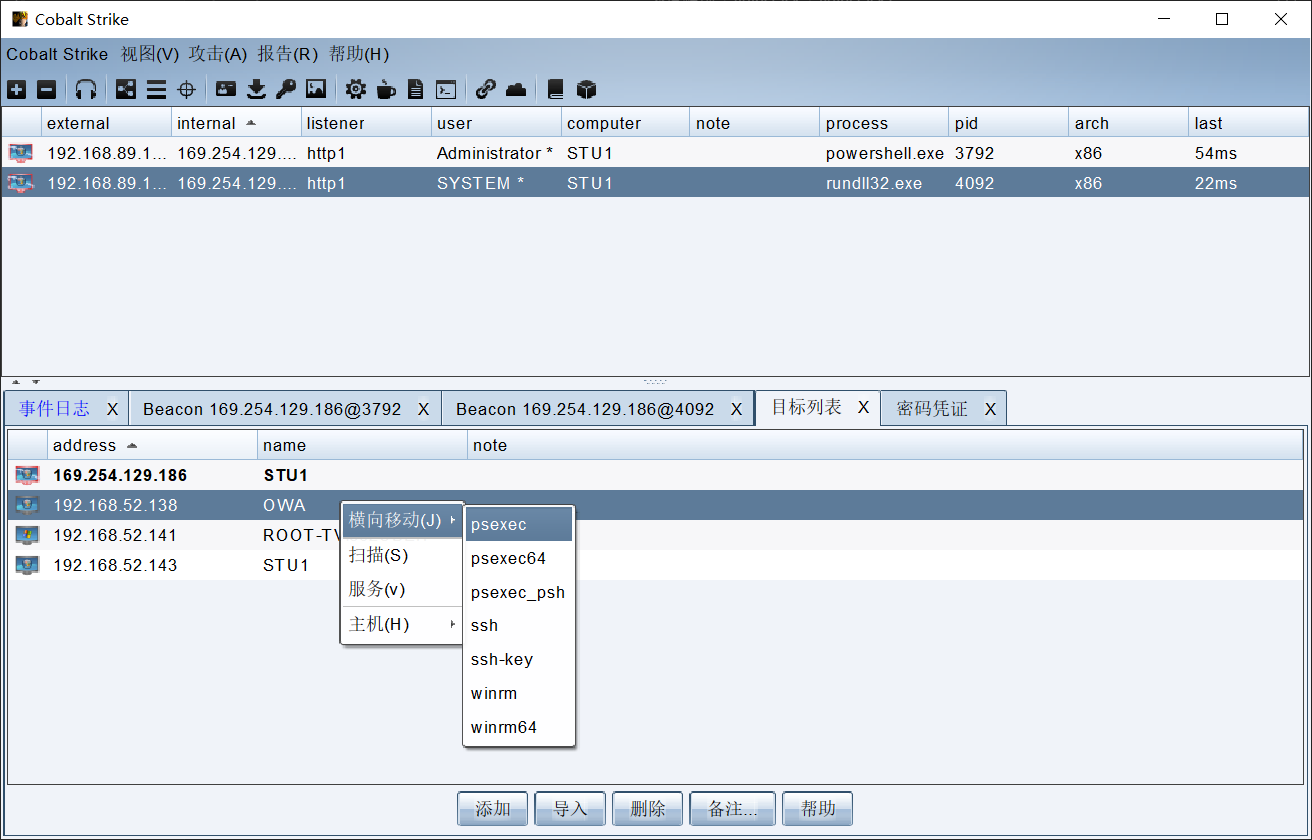Select target 169.254.129.186 row
This screenshot has width=1312, height=840.
[656, 475]
